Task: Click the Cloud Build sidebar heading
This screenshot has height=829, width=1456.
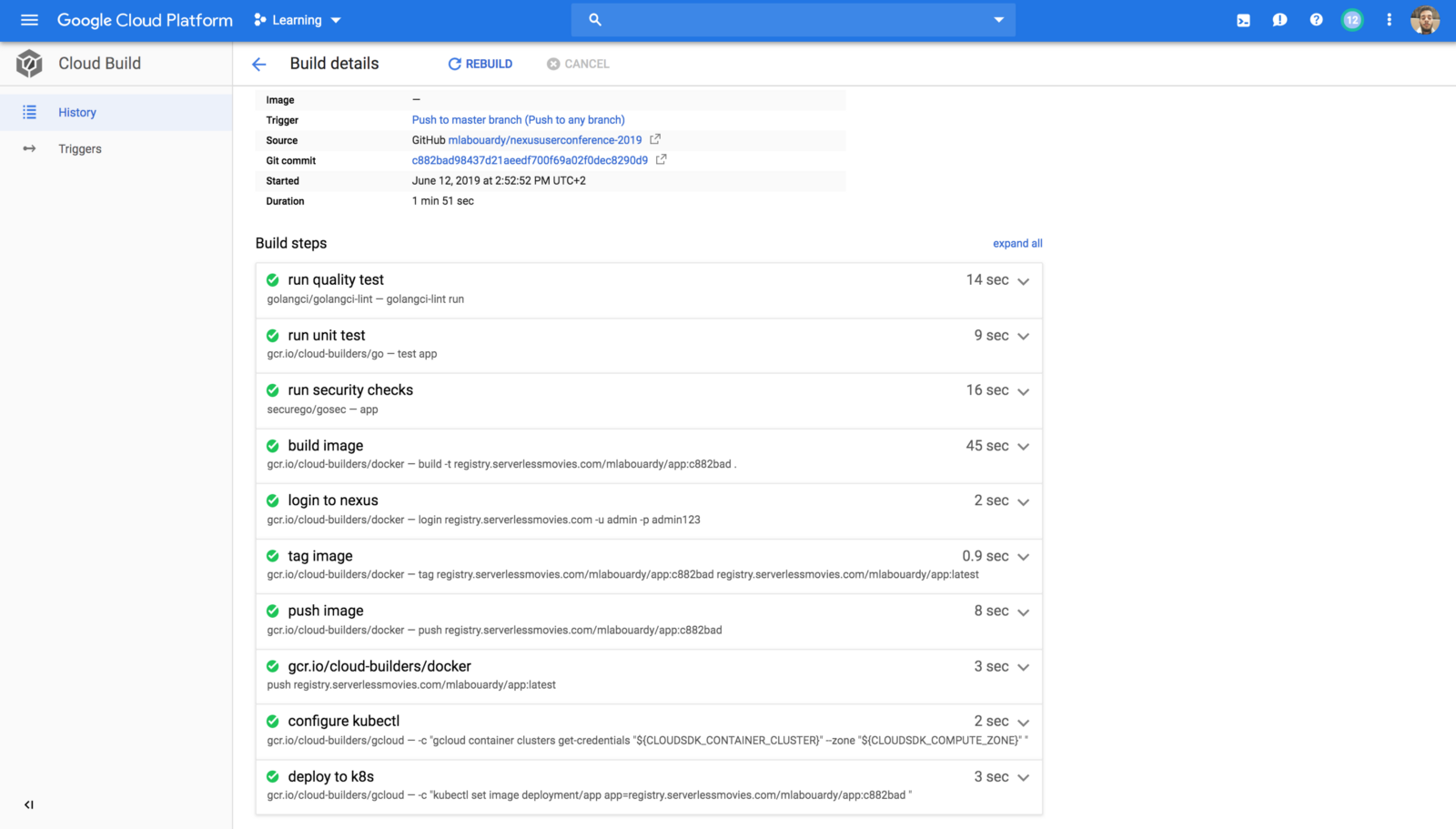Action: 100,63
